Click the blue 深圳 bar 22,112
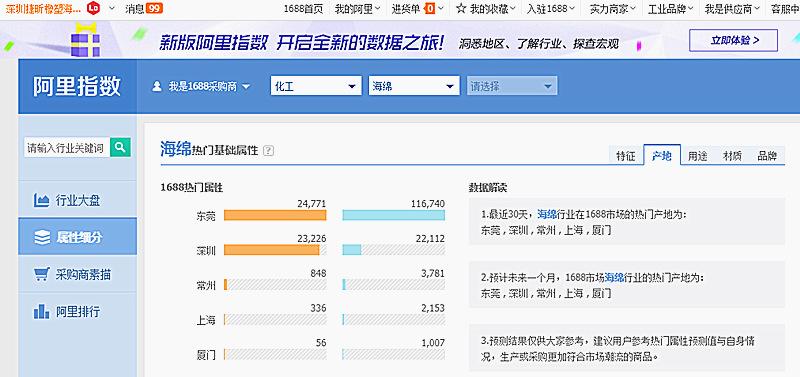 [x=352, y=250]
